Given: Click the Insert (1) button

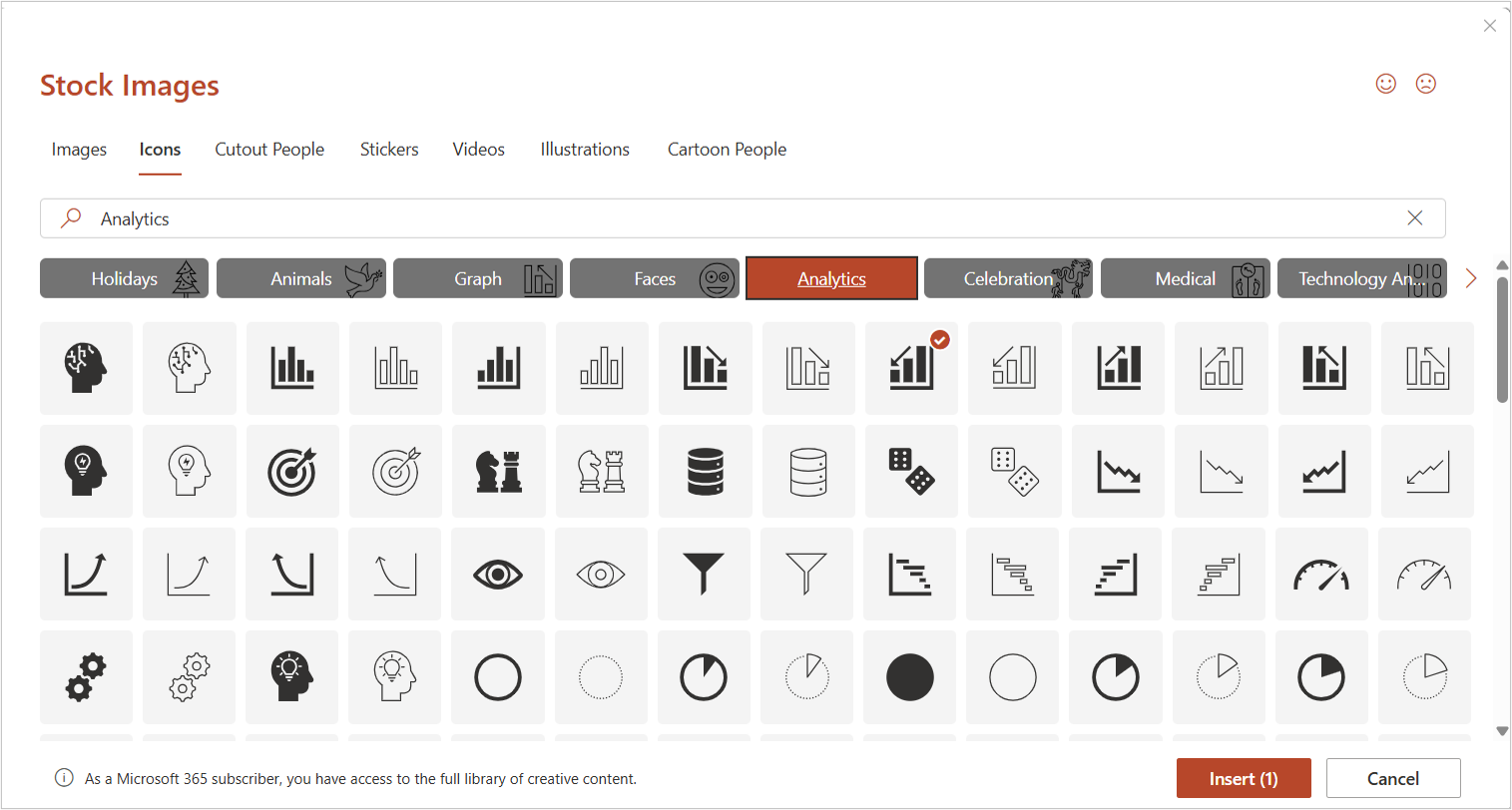Looking at the screenshot, I should pyautogui.click(x=1243, y=778).
